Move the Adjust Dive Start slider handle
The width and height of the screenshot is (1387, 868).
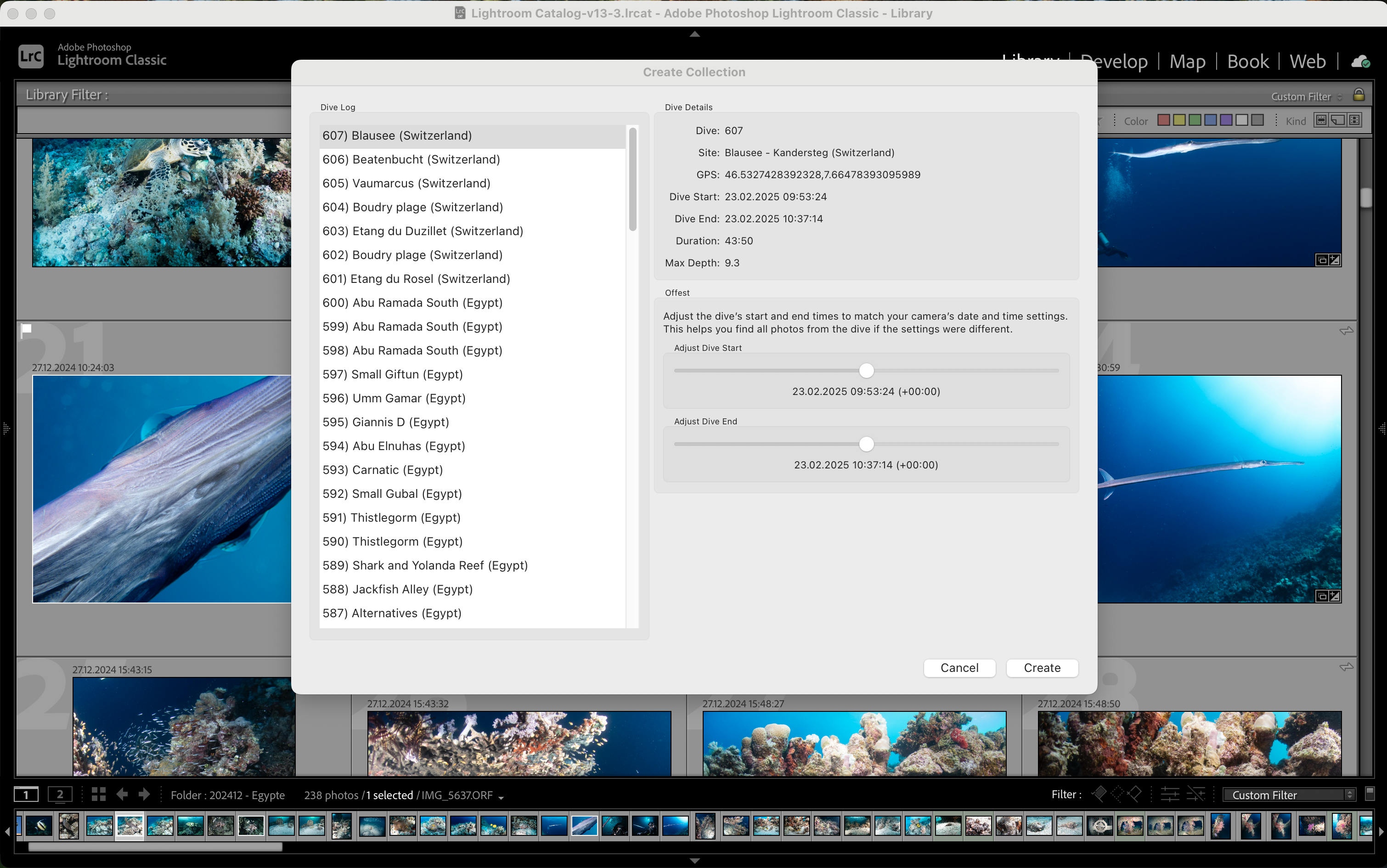tap(866, 371)
